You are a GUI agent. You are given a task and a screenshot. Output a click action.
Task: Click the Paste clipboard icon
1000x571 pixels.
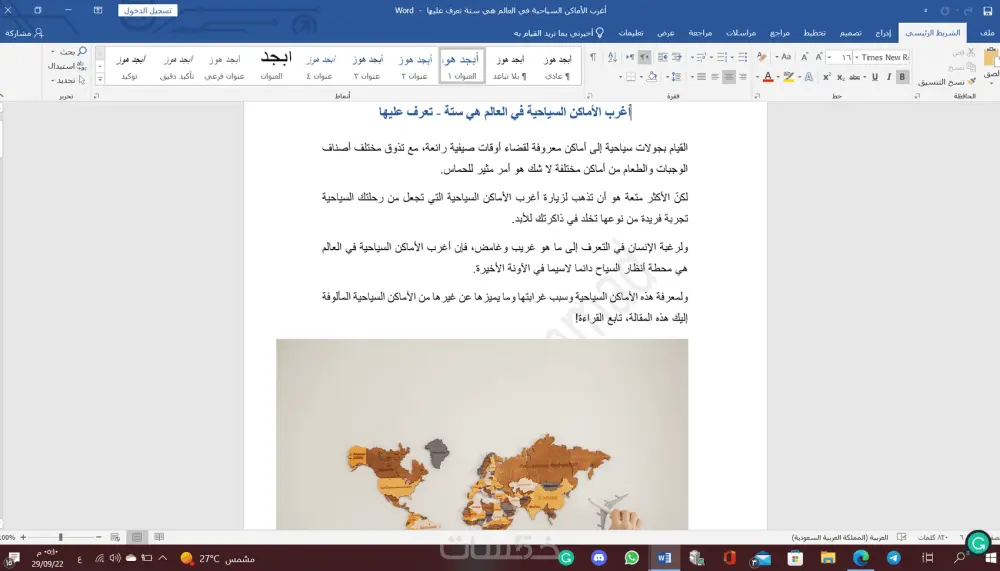point(992,57)
